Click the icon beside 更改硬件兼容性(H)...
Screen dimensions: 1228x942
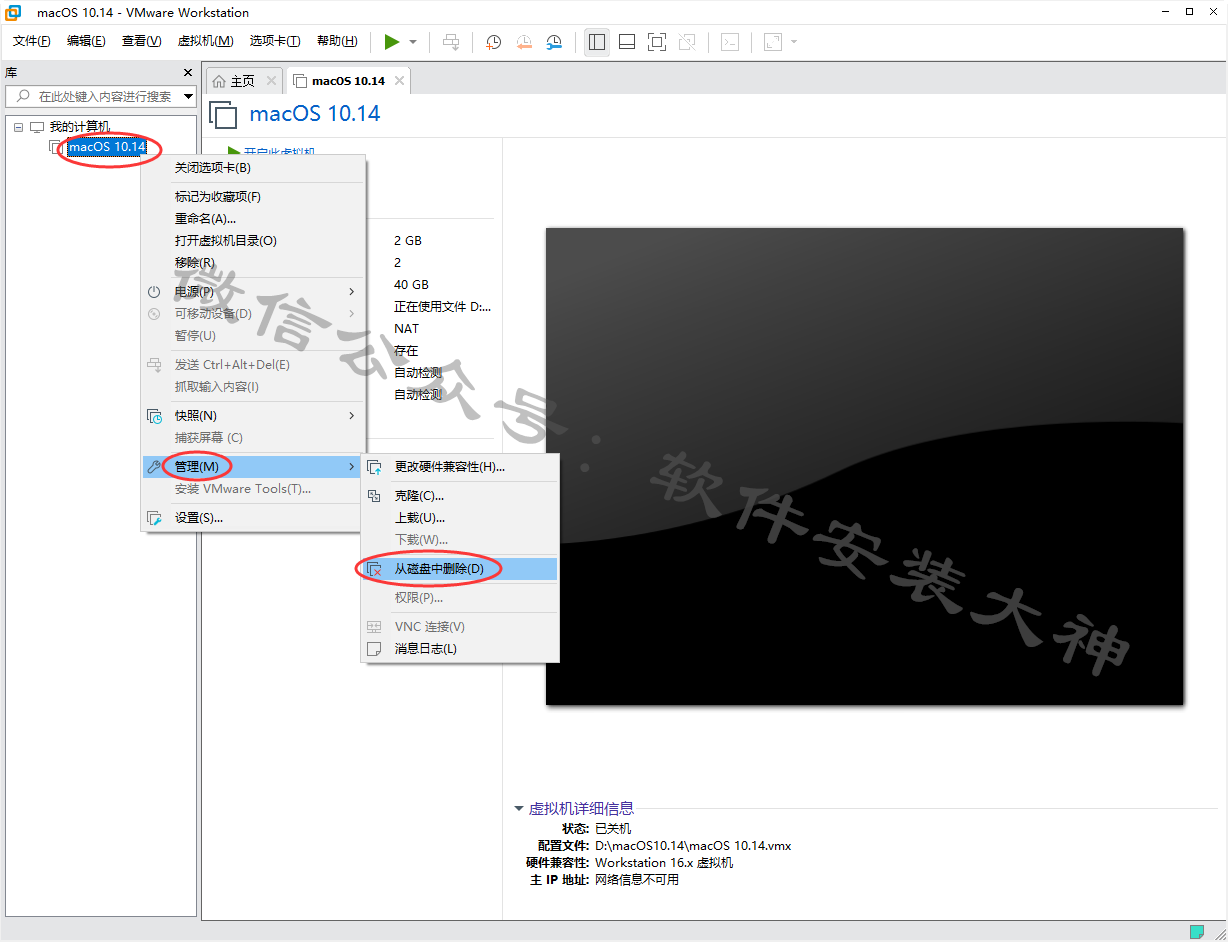374,467
